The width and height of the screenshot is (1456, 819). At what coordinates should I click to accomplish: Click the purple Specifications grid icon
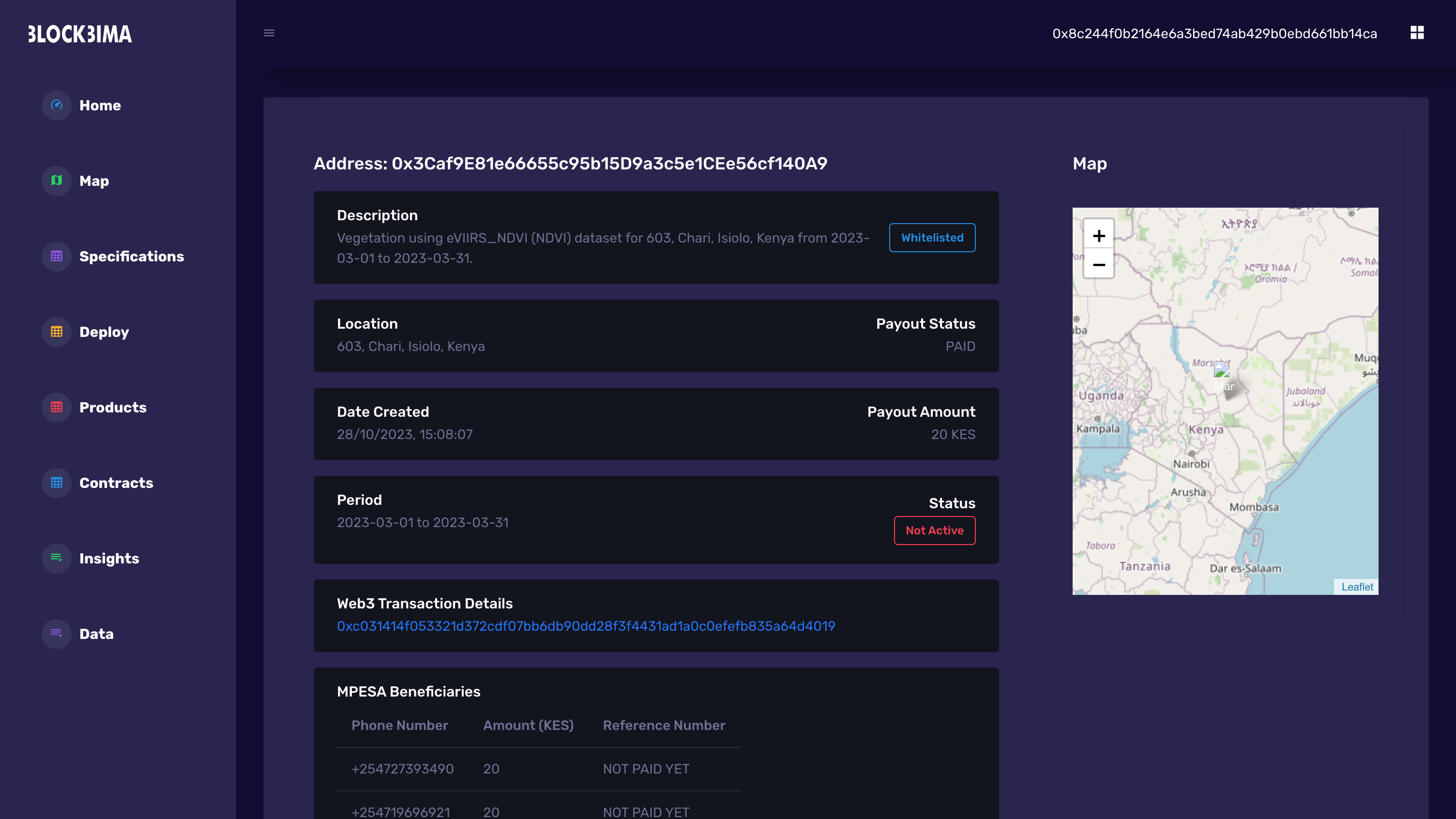click(57, 256)
